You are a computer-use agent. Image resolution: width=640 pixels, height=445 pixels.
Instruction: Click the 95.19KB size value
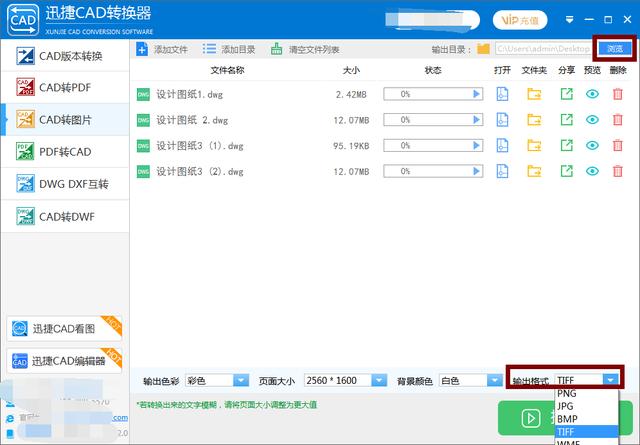[x=351, y=146]
